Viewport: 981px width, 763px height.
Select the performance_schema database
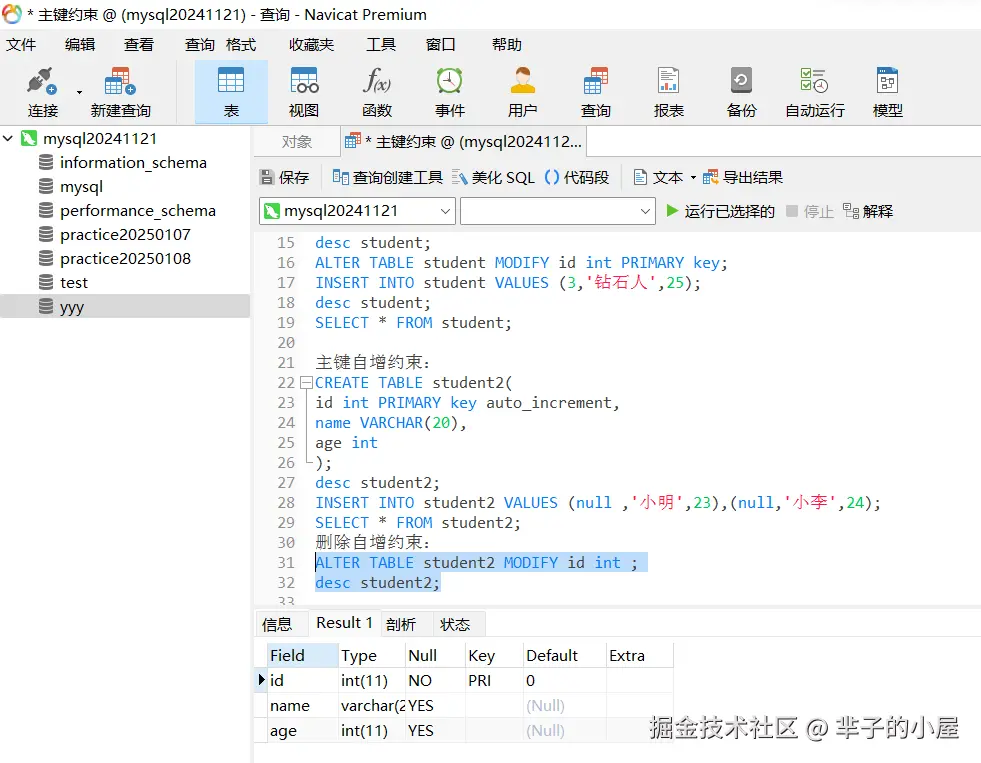138,211
